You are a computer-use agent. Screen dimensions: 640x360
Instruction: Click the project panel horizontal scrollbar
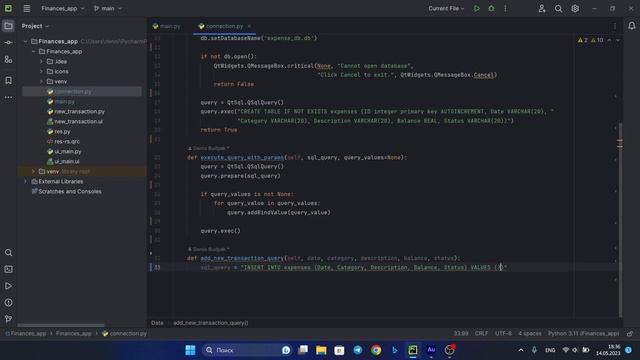pos(60,325)
